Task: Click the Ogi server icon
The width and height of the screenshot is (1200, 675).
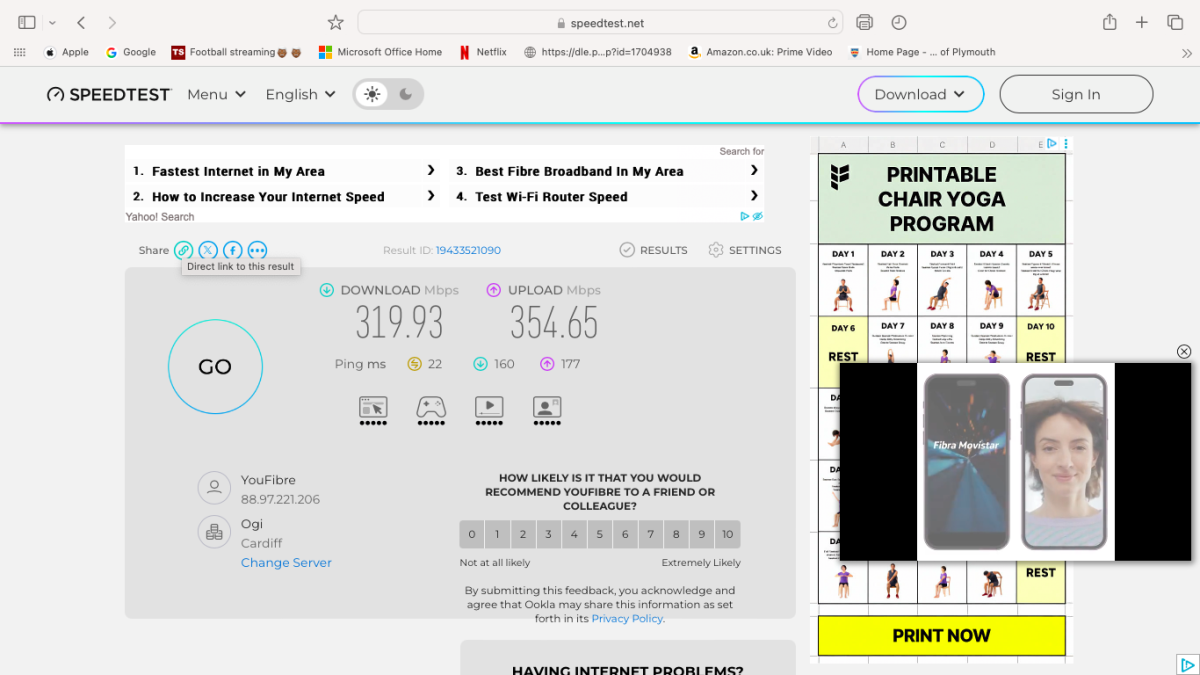Action: [214, 533]
